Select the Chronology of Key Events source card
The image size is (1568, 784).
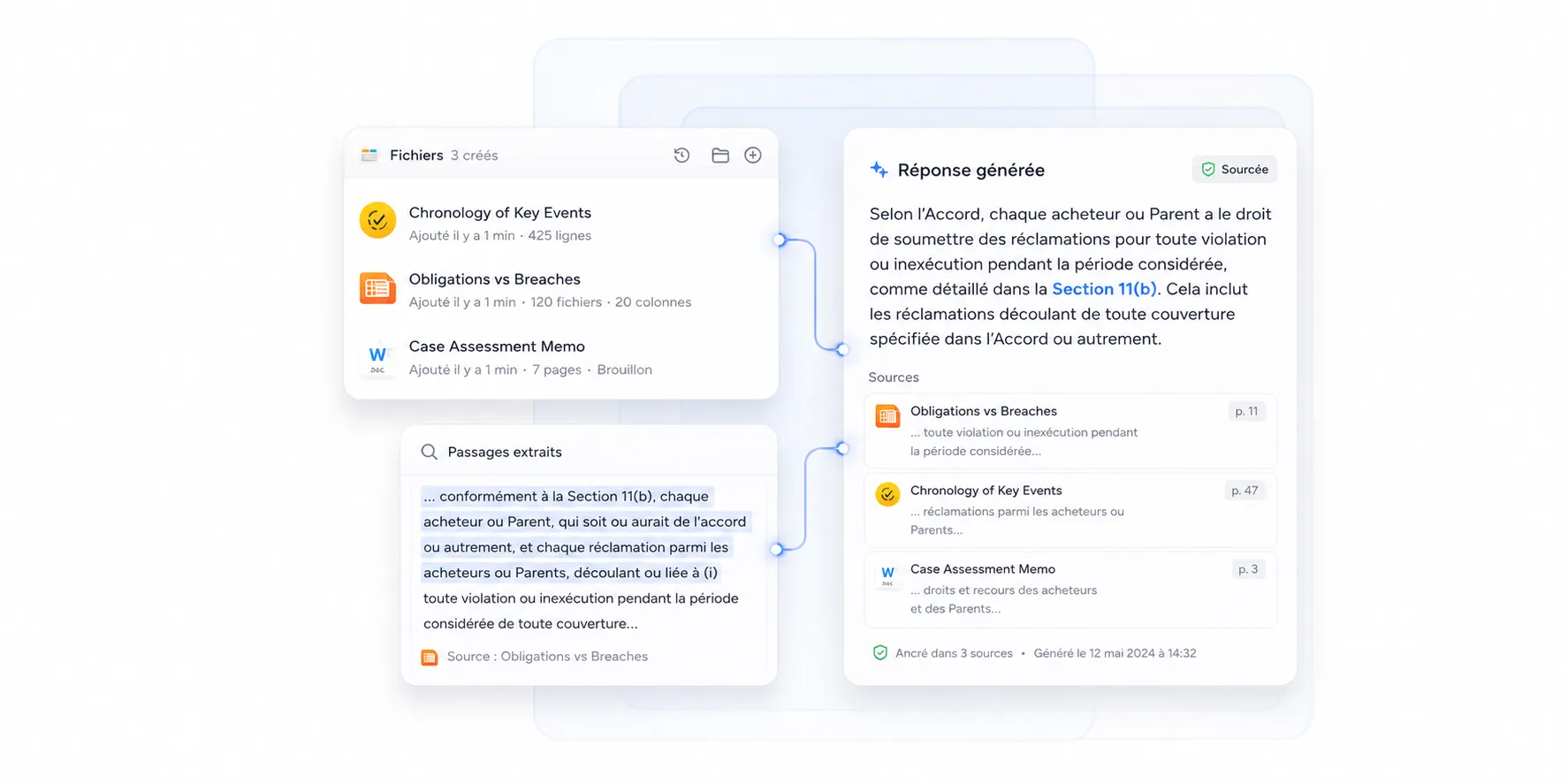click(1070, 510)
